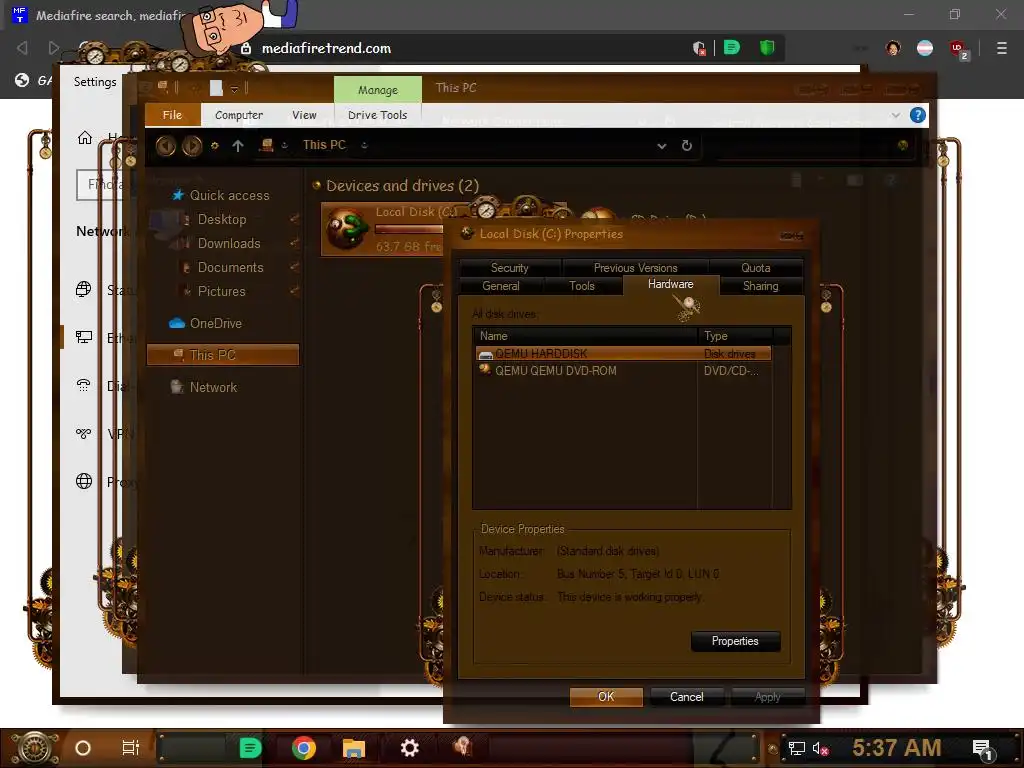
Task: Go back in File Explorer
Action: pos(165,146)
